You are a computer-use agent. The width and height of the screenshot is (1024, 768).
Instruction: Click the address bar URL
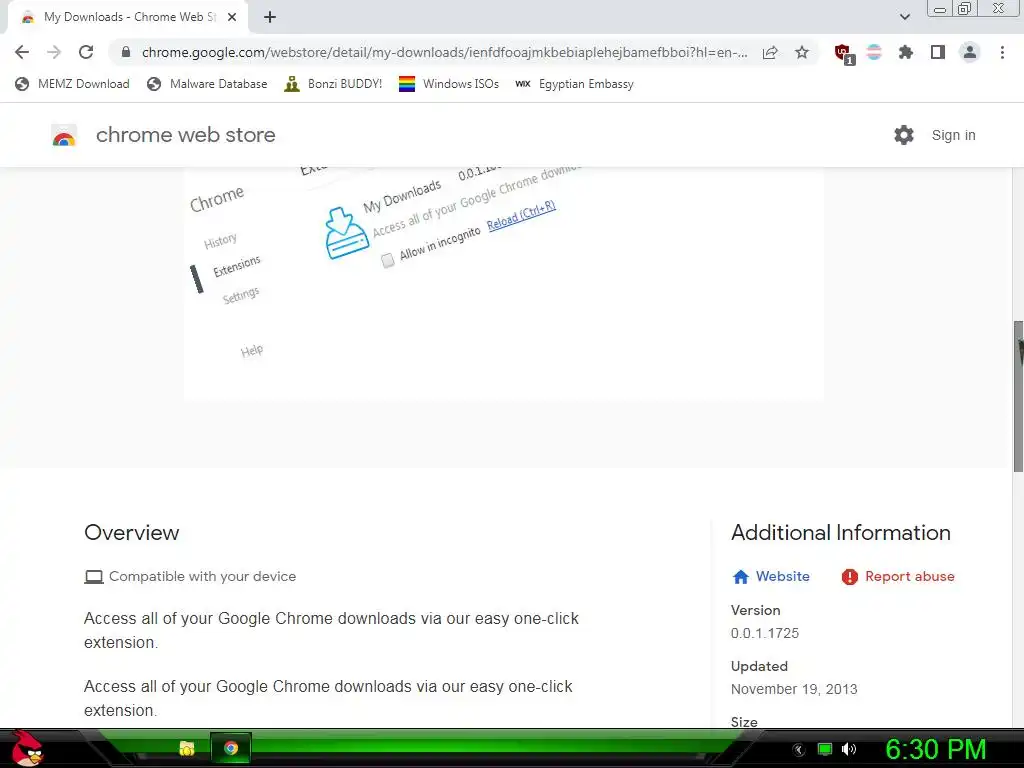tap(444, 52)
